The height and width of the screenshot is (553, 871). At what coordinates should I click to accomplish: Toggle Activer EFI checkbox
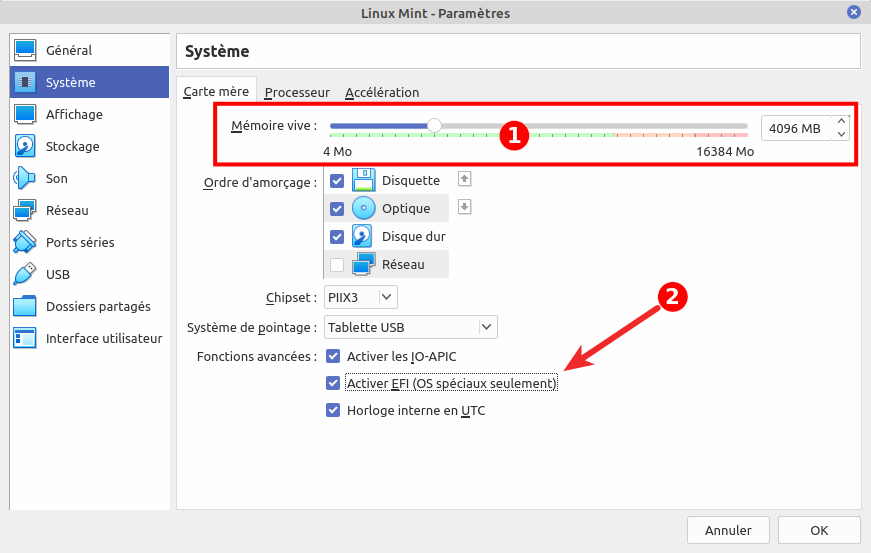pos(333,383)
